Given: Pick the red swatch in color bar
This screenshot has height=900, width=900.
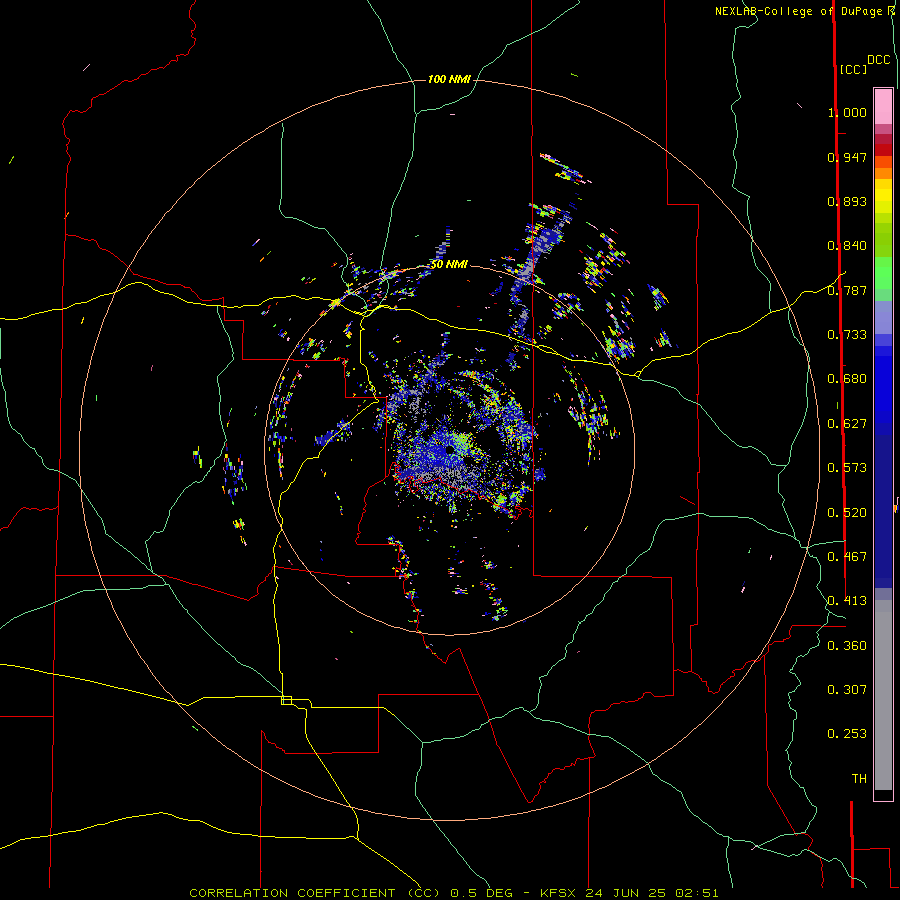Looking at the screenshot, I should (x=883, y=150).
